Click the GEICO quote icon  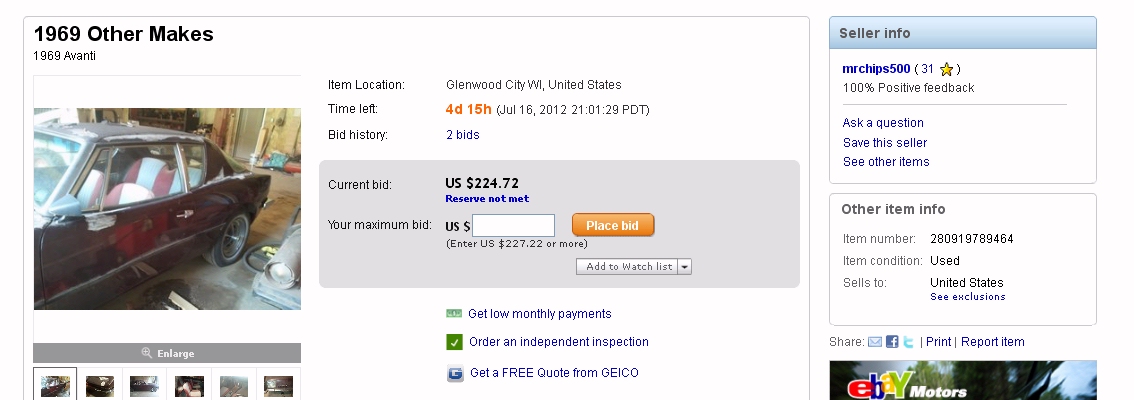point(455,373)
